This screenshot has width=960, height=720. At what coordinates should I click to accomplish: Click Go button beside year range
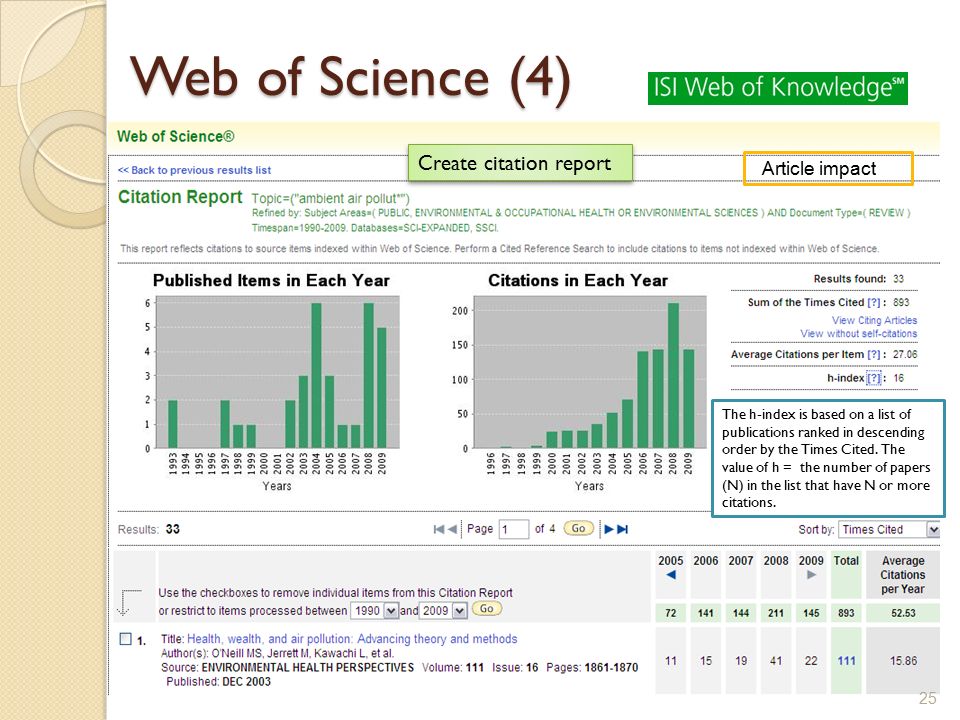(x=487, y=609)
